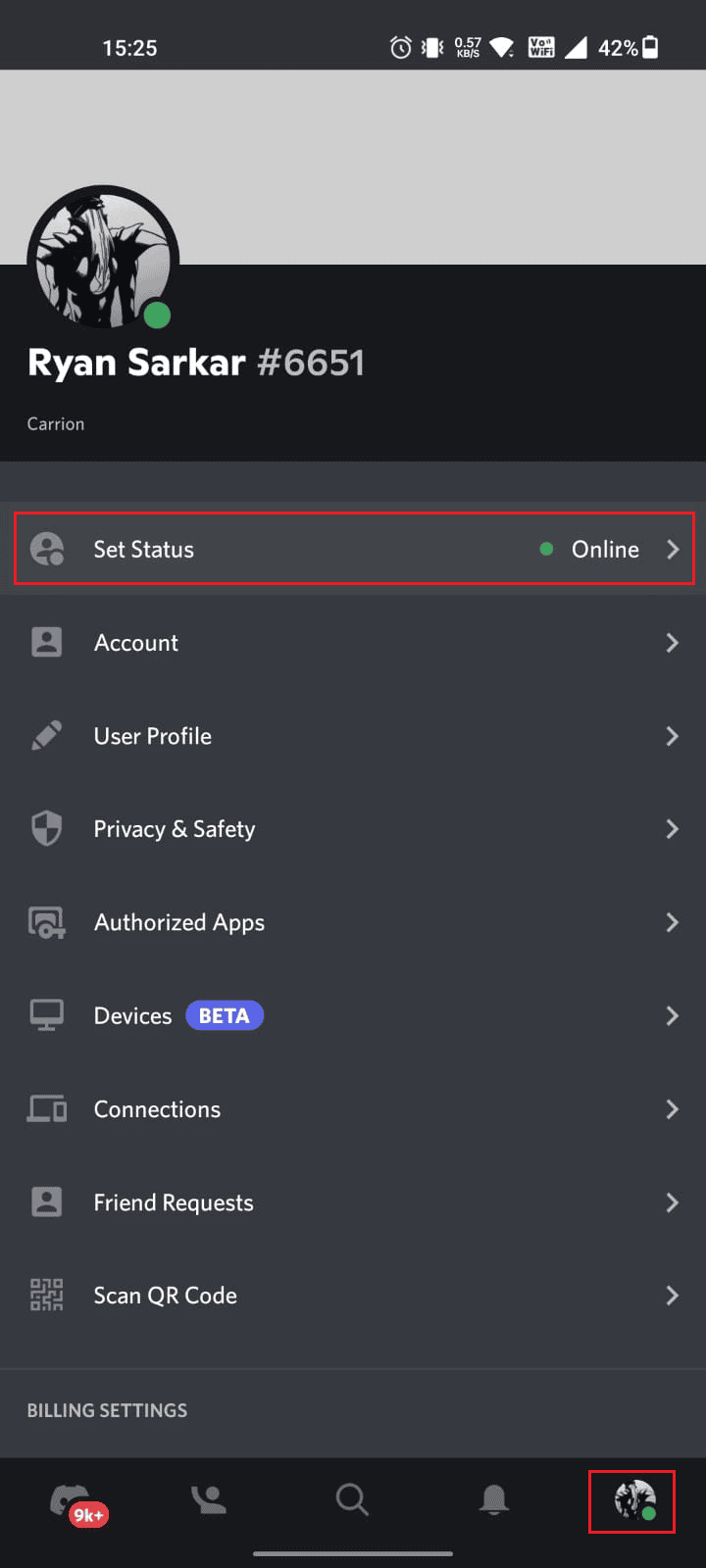This screenshot has width=706, height=1568.
Task: Select the profile avatar tab
Action: pyautogui.click(x=634, y=1499)
